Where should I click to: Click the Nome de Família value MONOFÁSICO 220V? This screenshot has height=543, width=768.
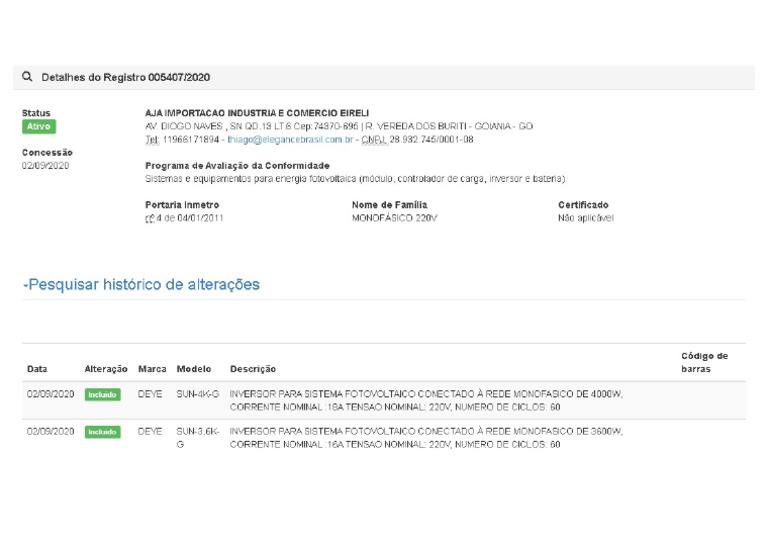point(394,218)
